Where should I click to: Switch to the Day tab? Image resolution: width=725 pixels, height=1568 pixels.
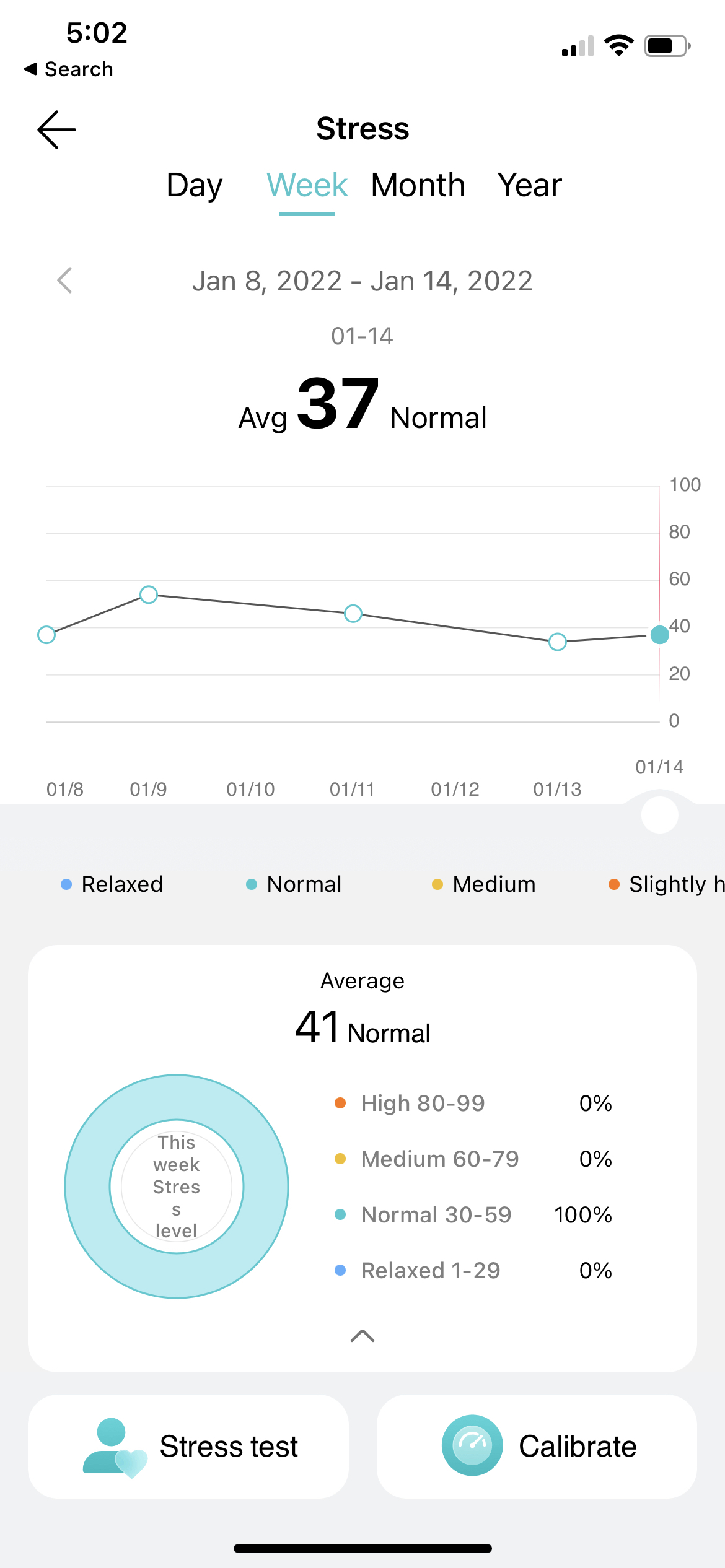[195, 185]
